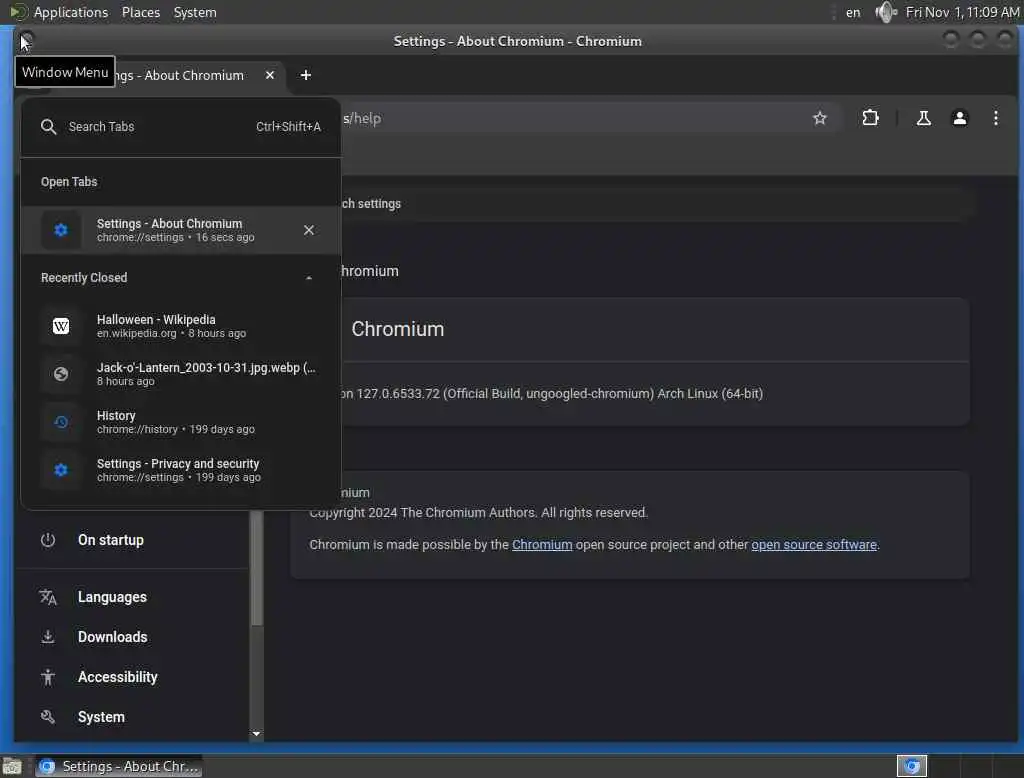The height and width of the screenshot is (778, 1024).
Task: Open a new tab with plus button
Action: pyautogui.click(x=305, y=75)
